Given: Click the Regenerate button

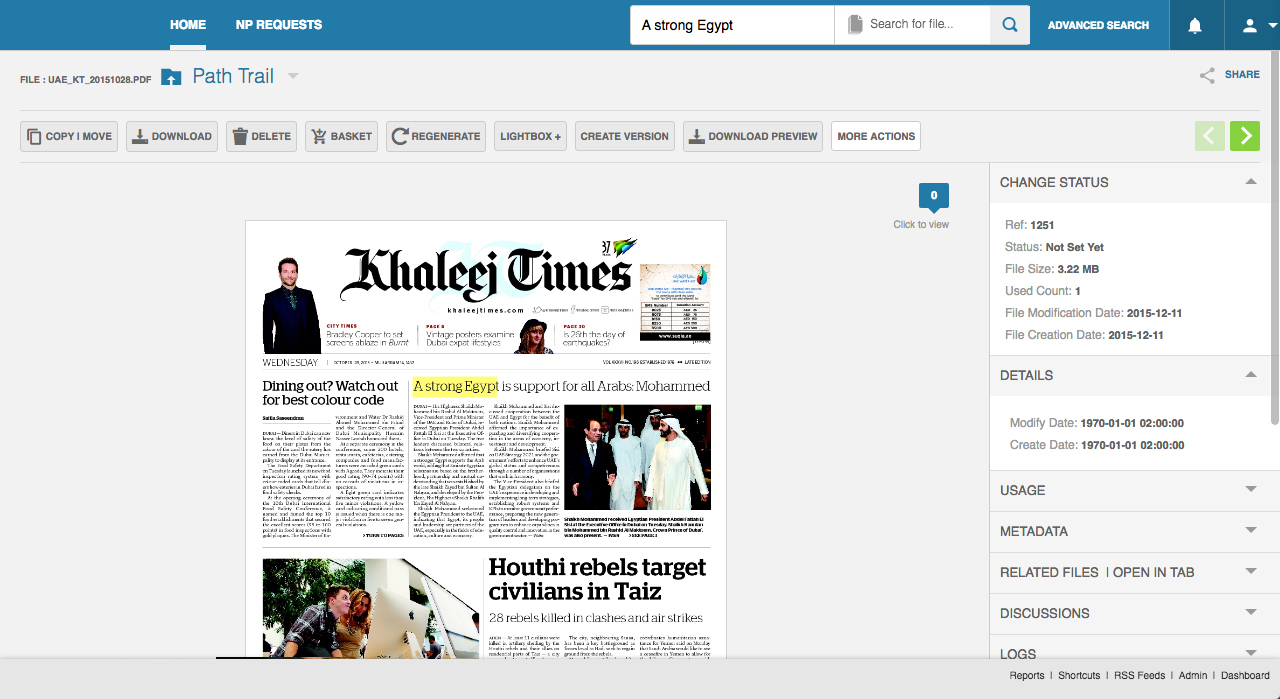Looking at the screenshot, I should (436, 136).
